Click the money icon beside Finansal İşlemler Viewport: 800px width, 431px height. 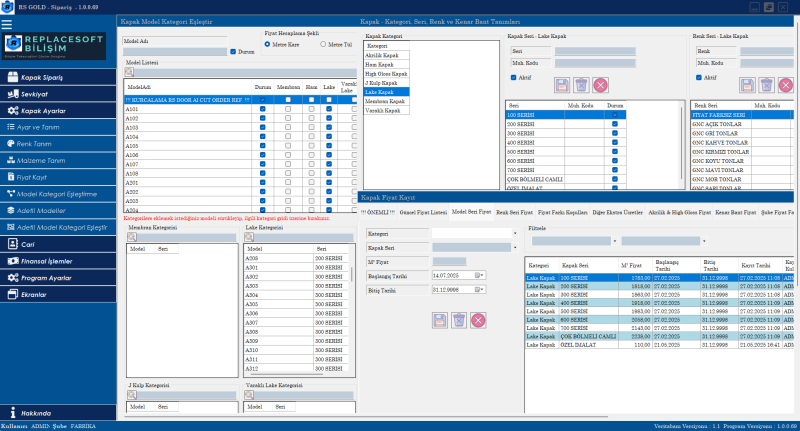pyautogui.click(x=13, y=261)
